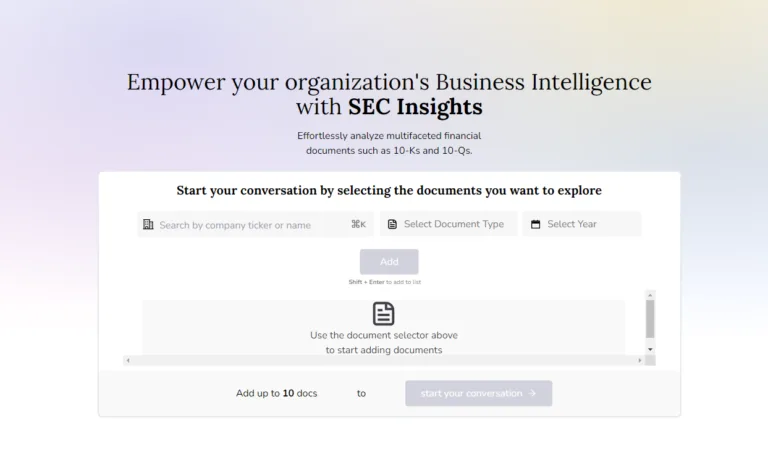768x465 pixels.
Task: Click the 'Shift + Enter to add to list' hint
Action: pyautogui.click(x=384, y=282)
